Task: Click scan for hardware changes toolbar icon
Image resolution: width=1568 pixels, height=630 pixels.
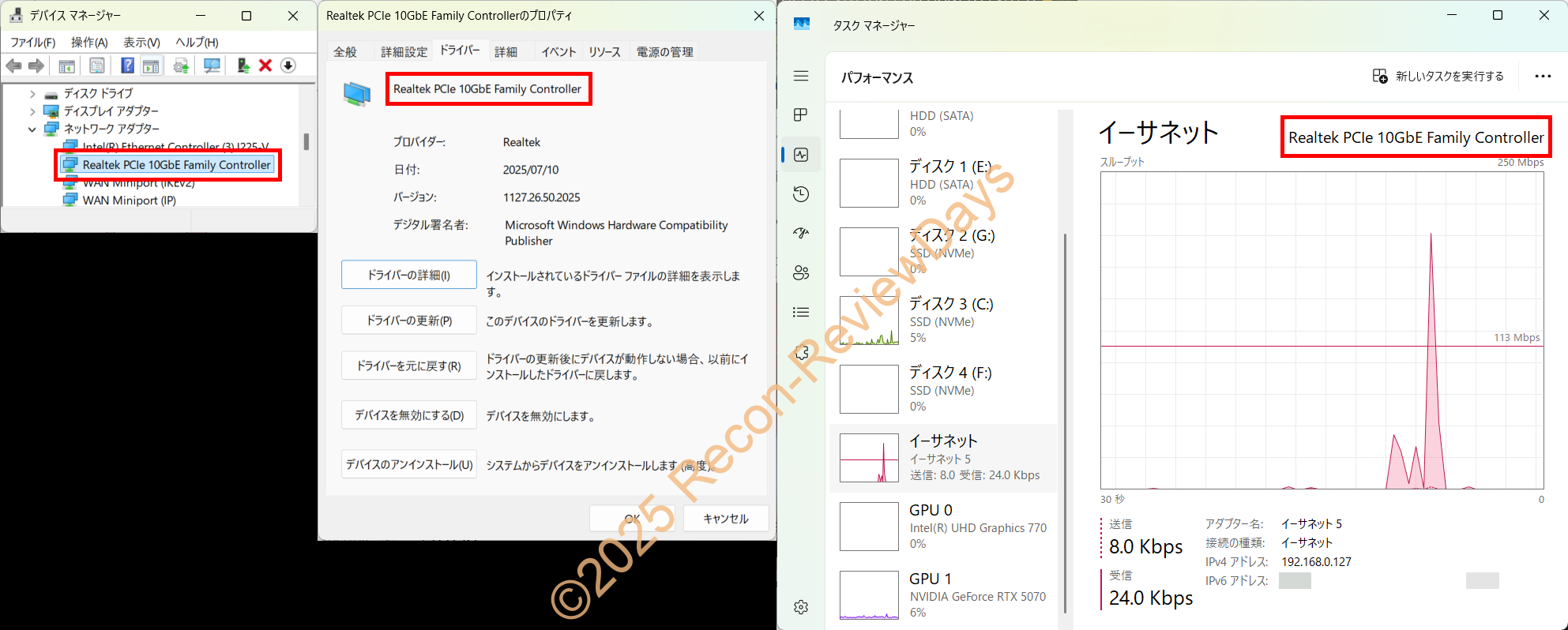Action: click(212, 66)
